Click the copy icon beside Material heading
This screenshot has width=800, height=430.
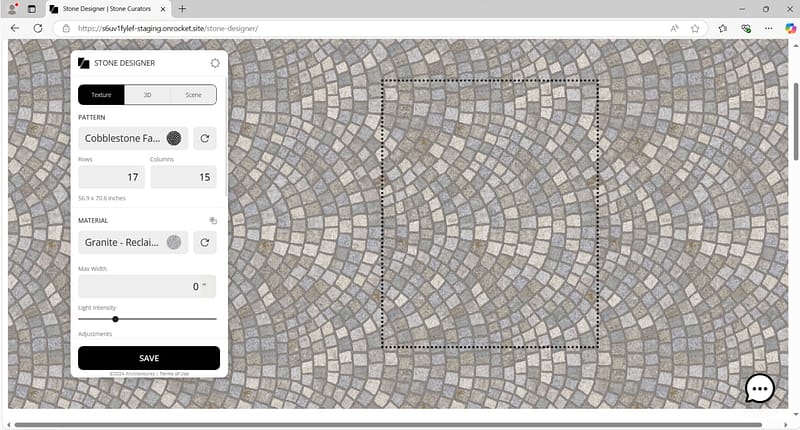pyautogui.click(x=212, y=220)
